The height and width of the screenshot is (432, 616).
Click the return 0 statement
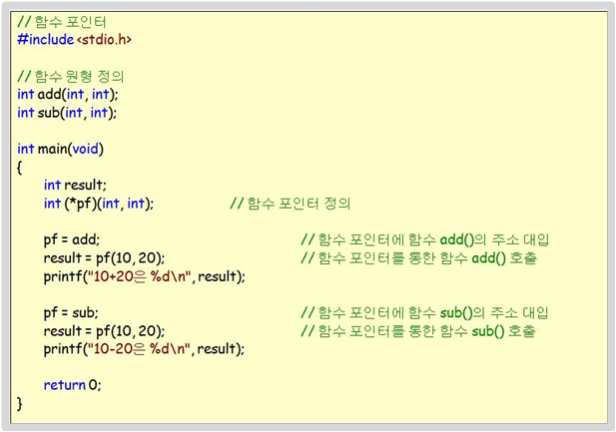72,385
